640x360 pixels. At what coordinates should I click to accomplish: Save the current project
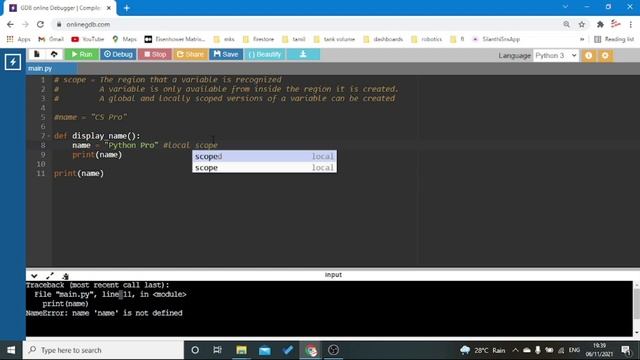[x=226, y=54]
